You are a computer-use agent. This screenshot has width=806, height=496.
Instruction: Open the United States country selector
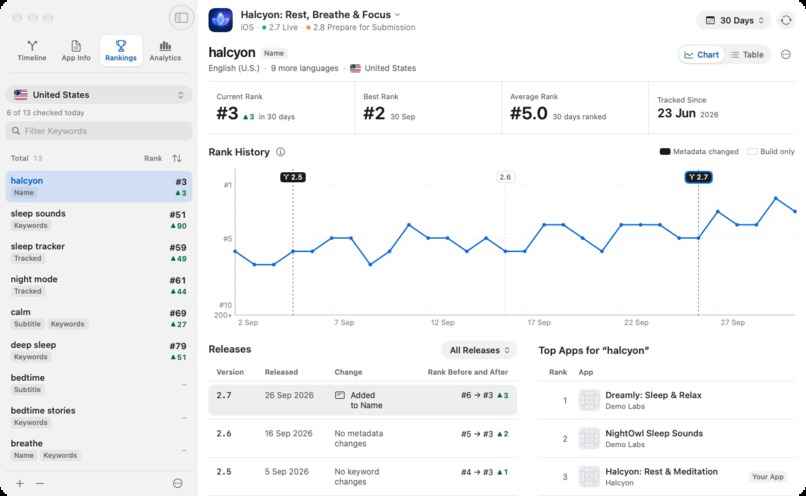99,95
